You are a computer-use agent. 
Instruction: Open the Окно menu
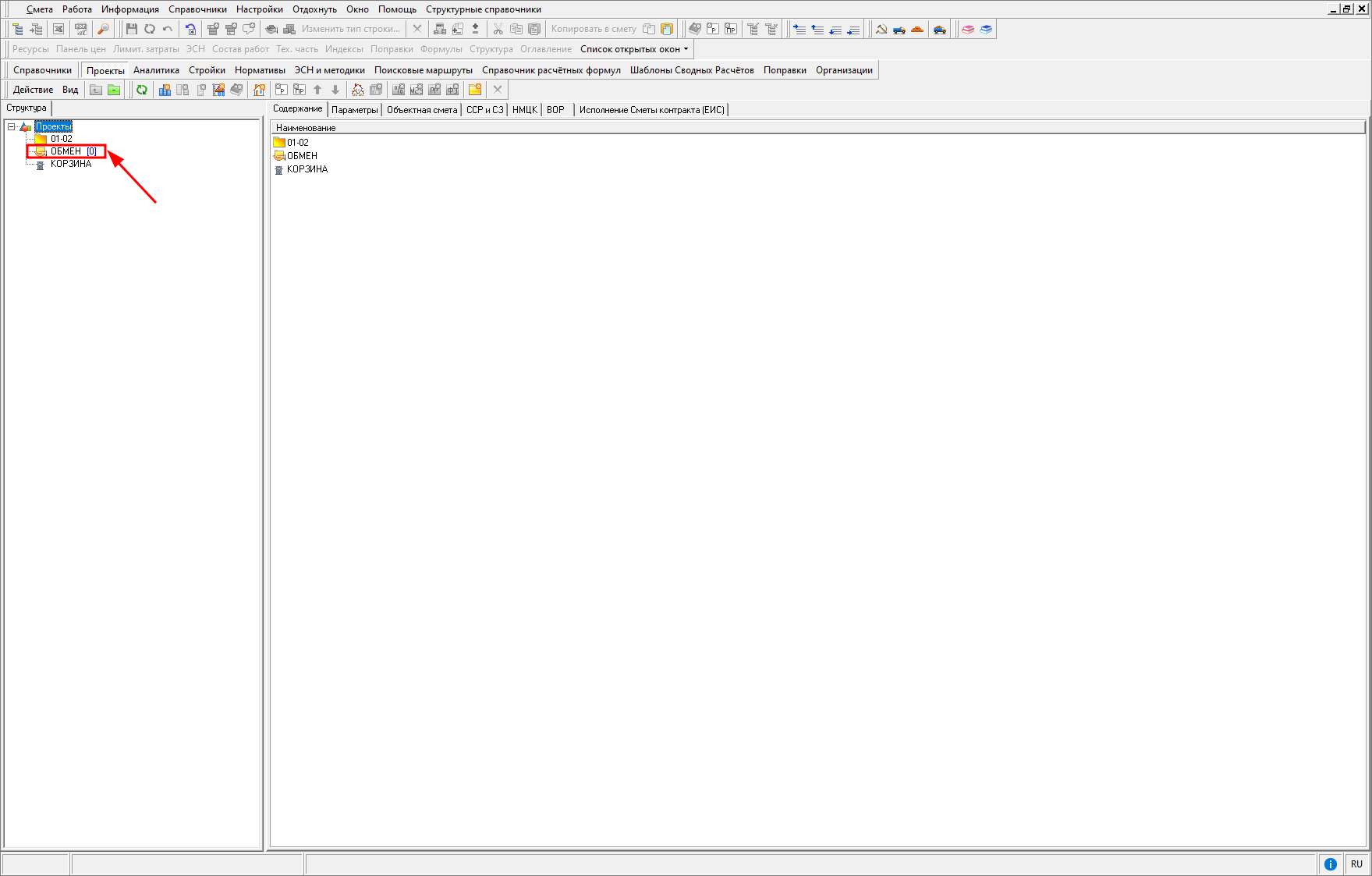point(358,9)
